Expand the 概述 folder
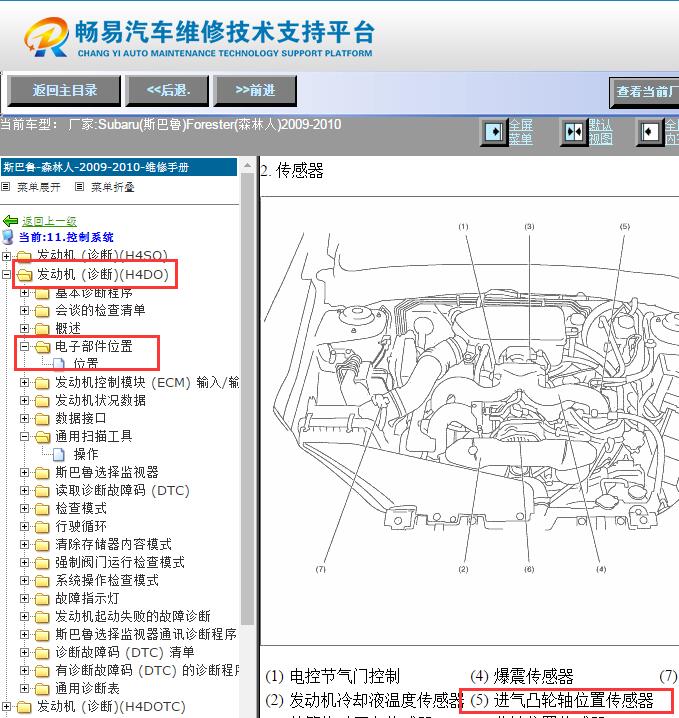679x718 pixels. pyautogui.click(x=24, y=328)
